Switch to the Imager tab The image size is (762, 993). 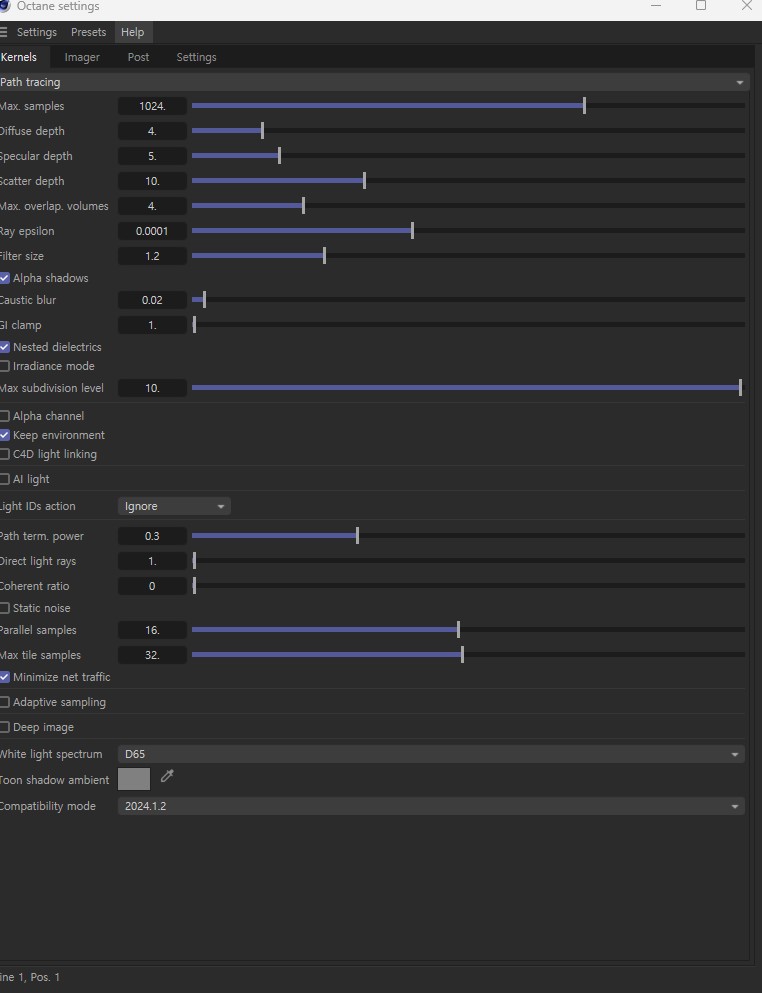coord(82,57)
